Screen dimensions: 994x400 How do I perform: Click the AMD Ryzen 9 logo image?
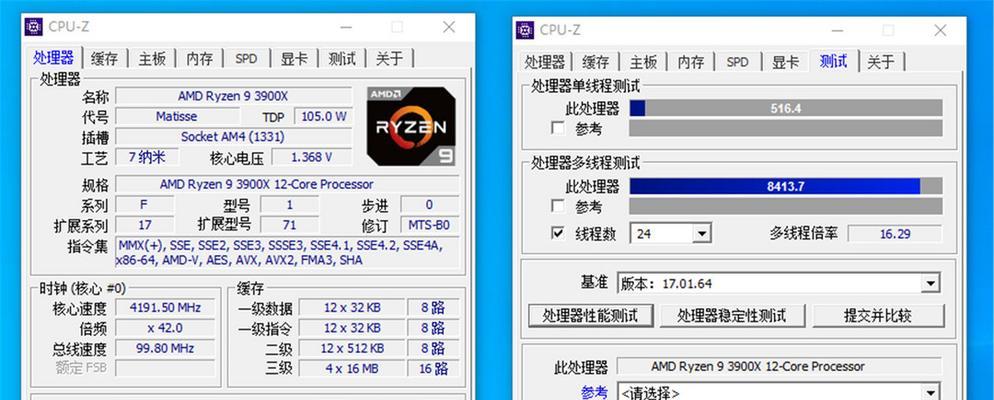411,126
